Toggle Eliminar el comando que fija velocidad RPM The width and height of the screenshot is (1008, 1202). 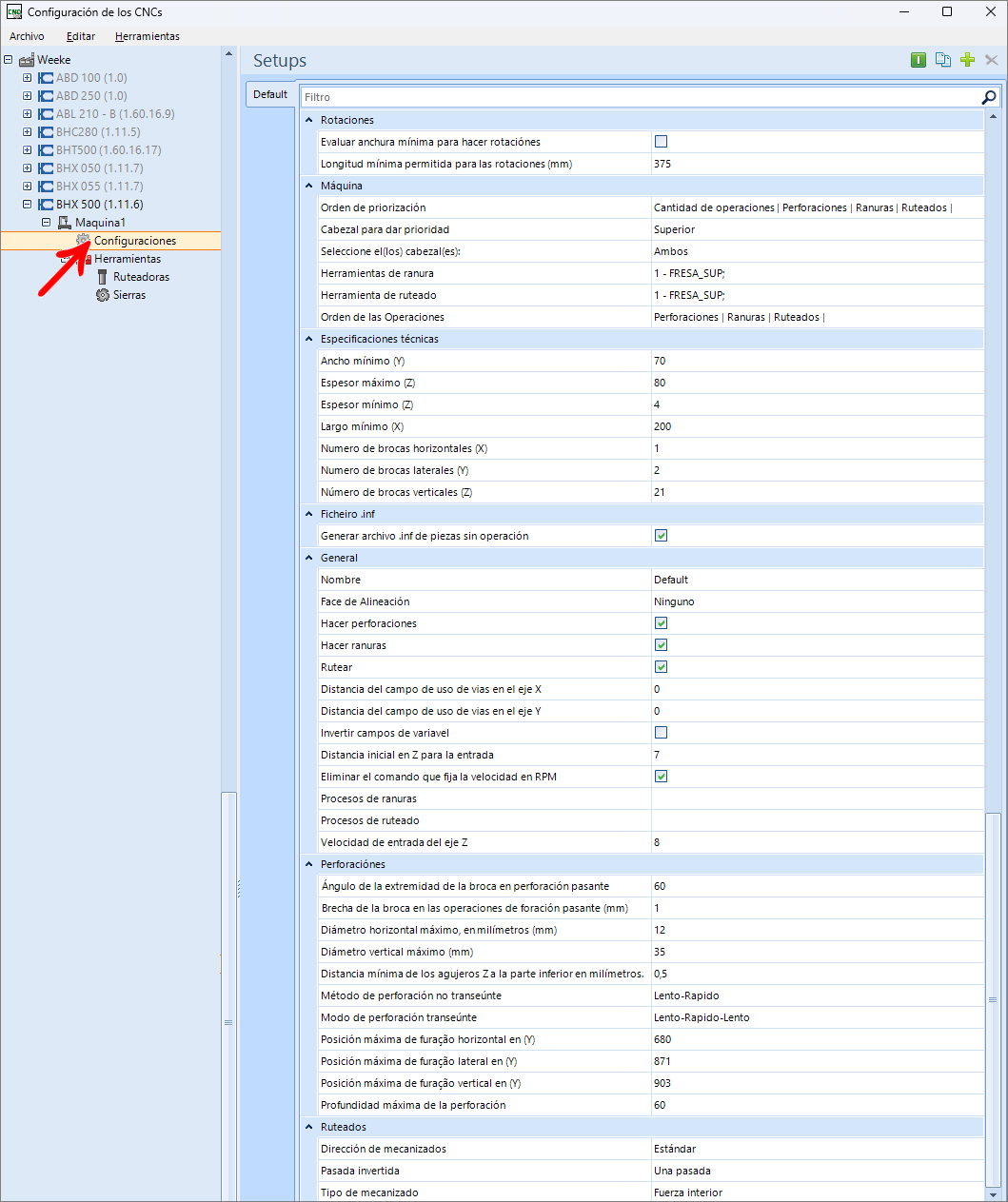pos(662,777)
